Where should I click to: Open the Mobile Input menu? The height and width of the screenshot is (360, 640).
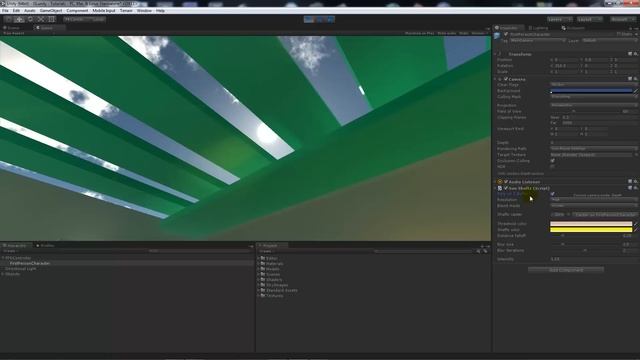click(x=104, y=11)
